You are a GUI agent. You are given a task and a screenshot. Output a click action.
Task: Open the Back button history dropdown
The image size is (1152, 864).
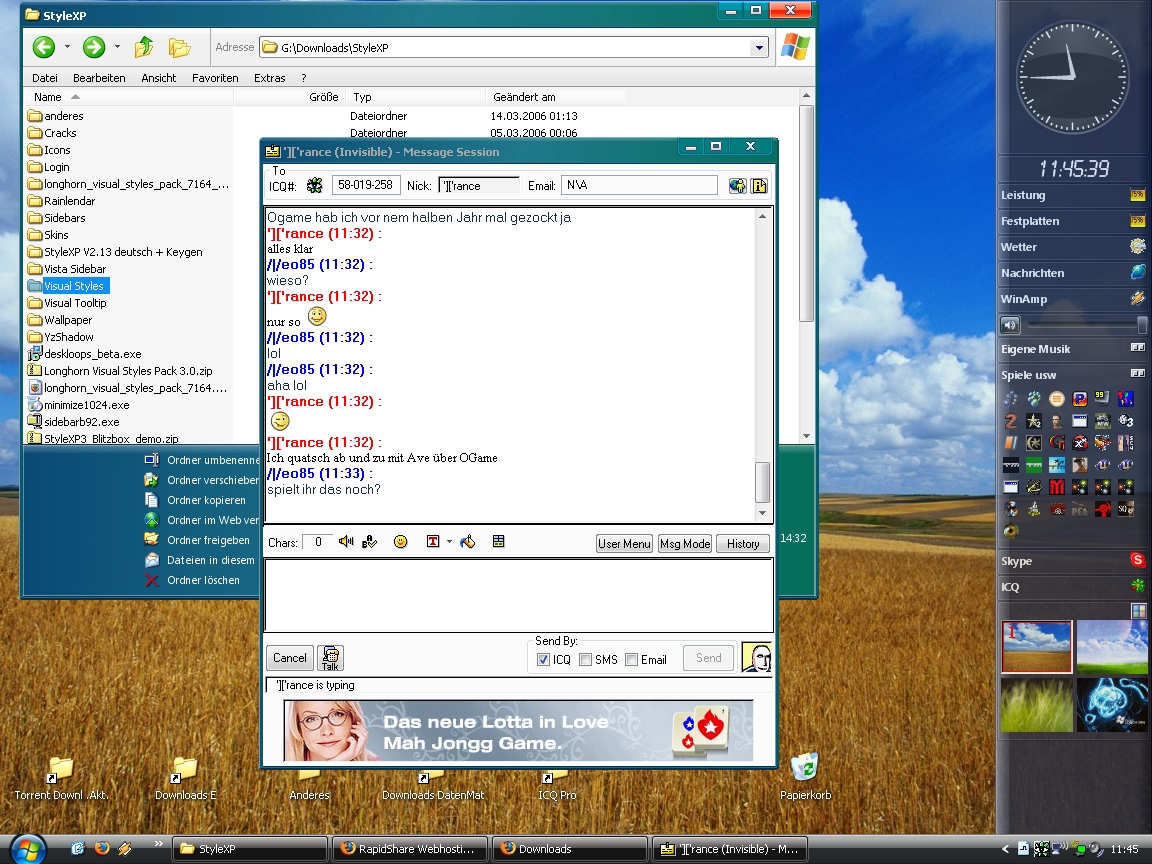pos(67,47)
